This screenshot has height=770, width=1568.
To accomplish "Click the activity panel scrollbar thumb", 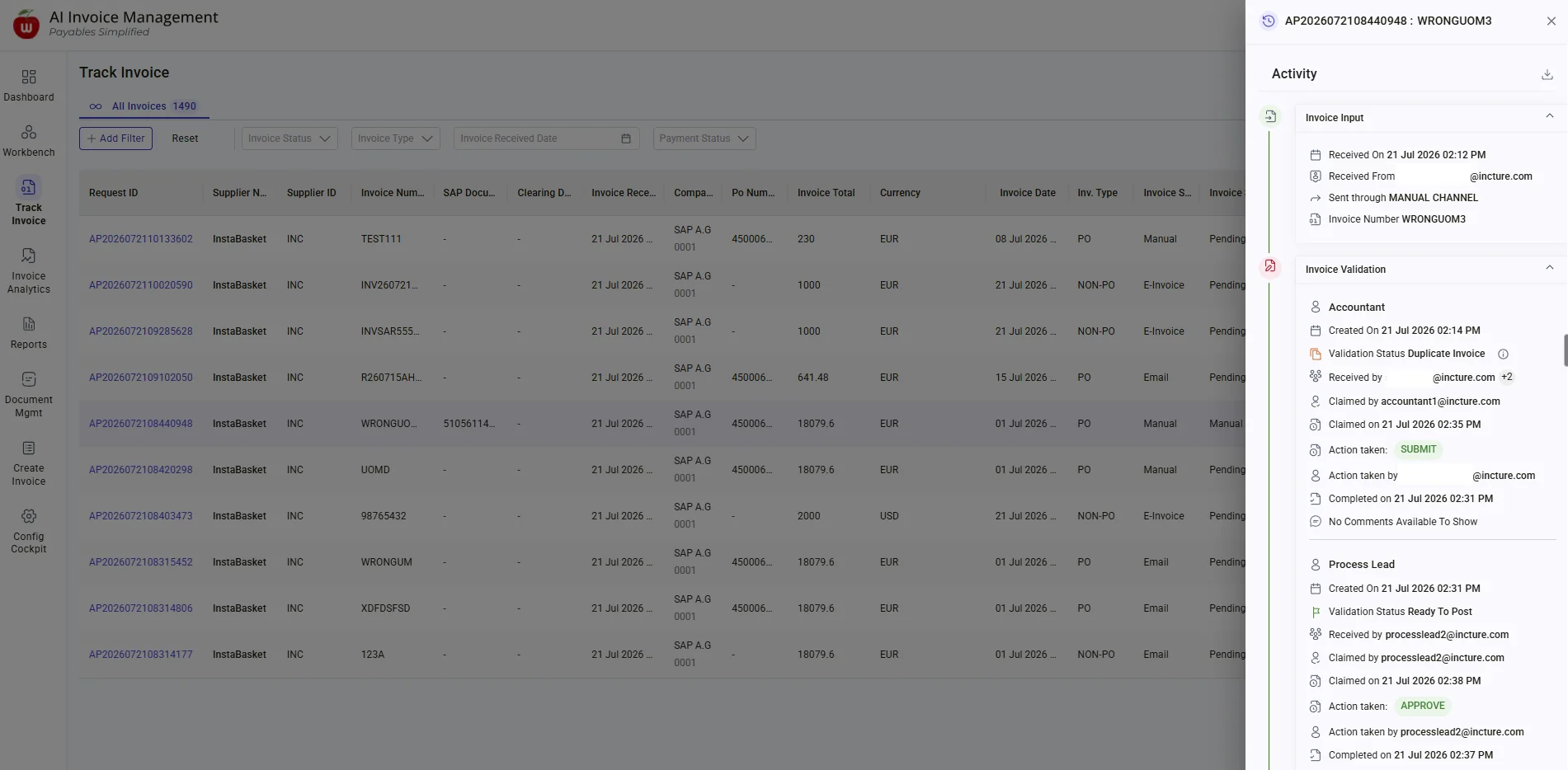I will pos(1565,350).
